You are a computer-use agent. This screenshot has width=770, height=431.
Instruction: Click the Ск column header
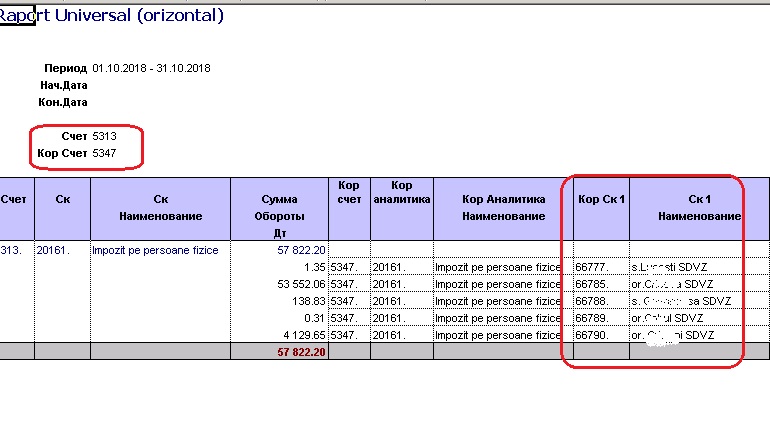tap(62, 209)
